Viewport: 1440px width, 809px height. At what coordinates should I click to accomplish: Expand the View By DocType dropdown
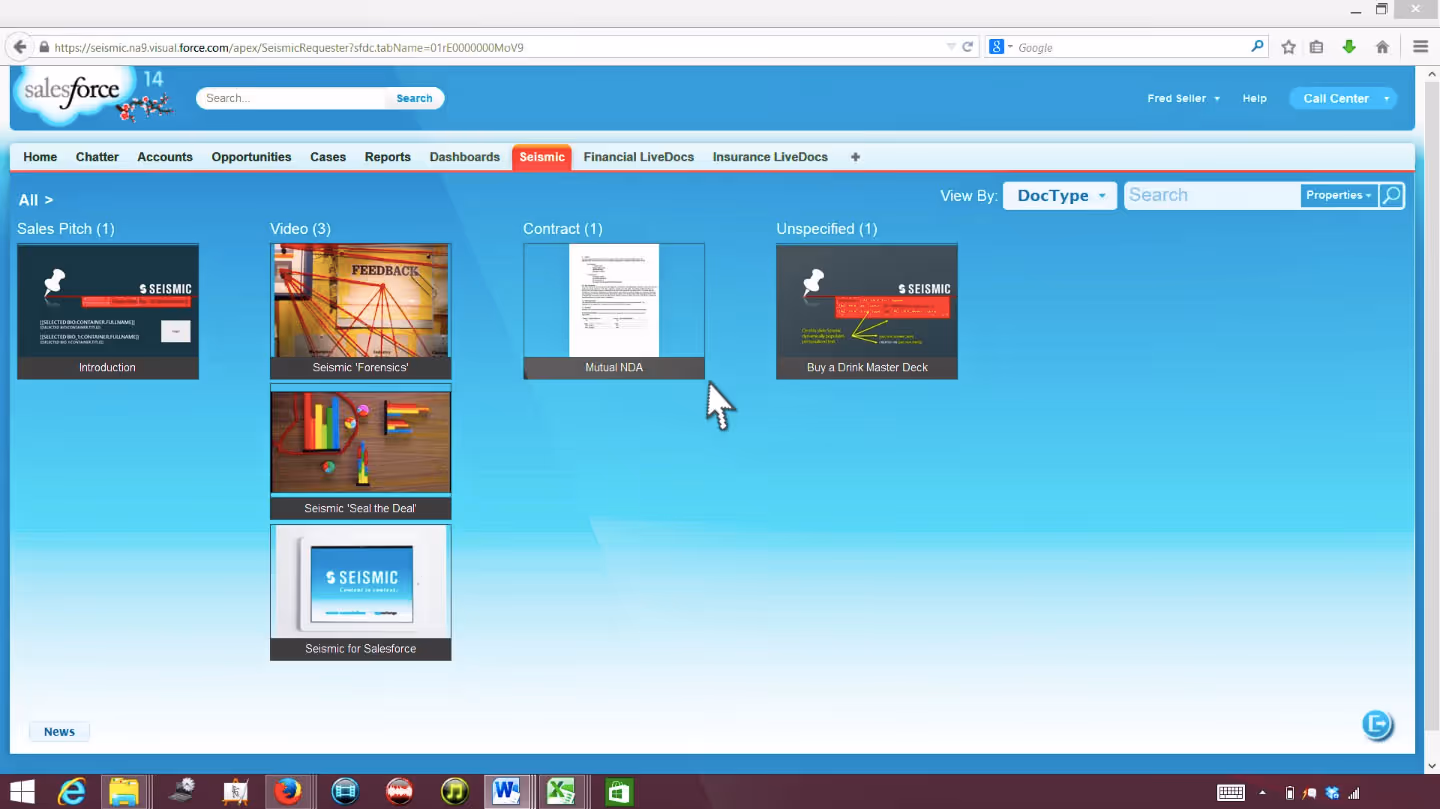pyautogui.click(x=1059, y=196)
